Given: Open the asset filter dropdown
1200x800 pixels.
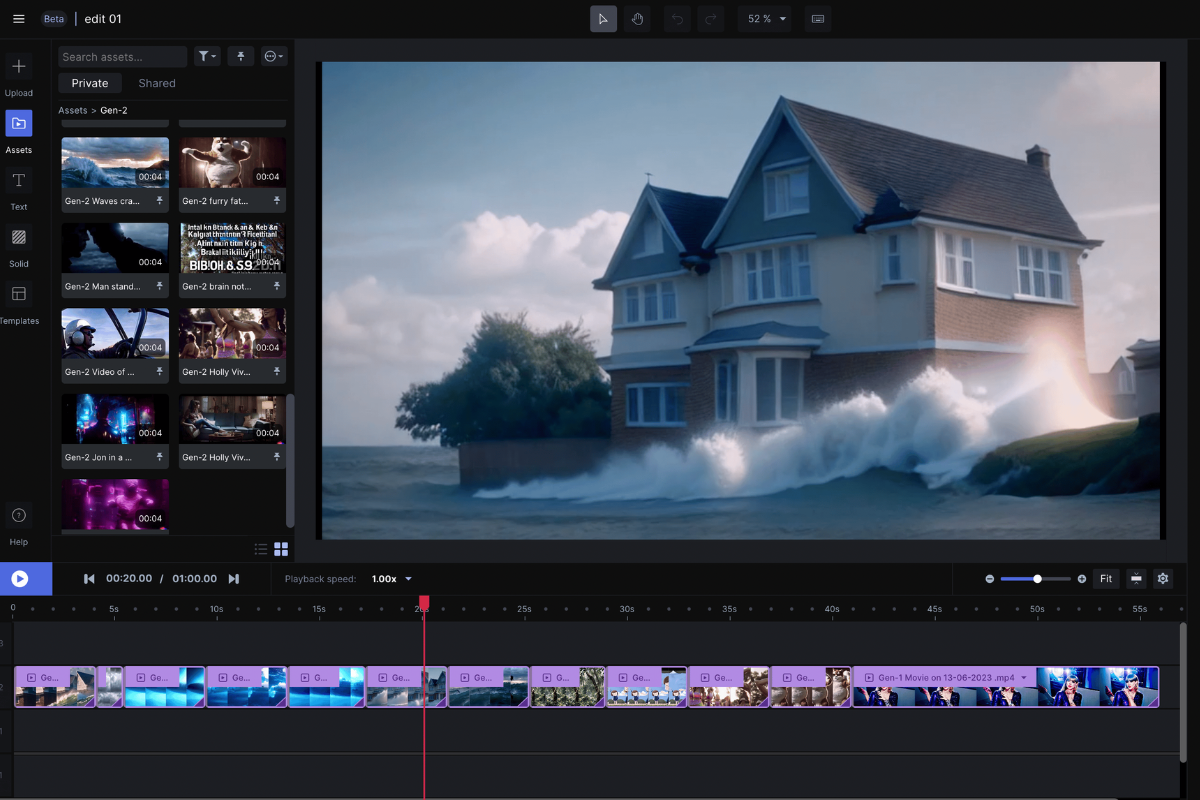Looking at the screenshot, I should [207, 57].
